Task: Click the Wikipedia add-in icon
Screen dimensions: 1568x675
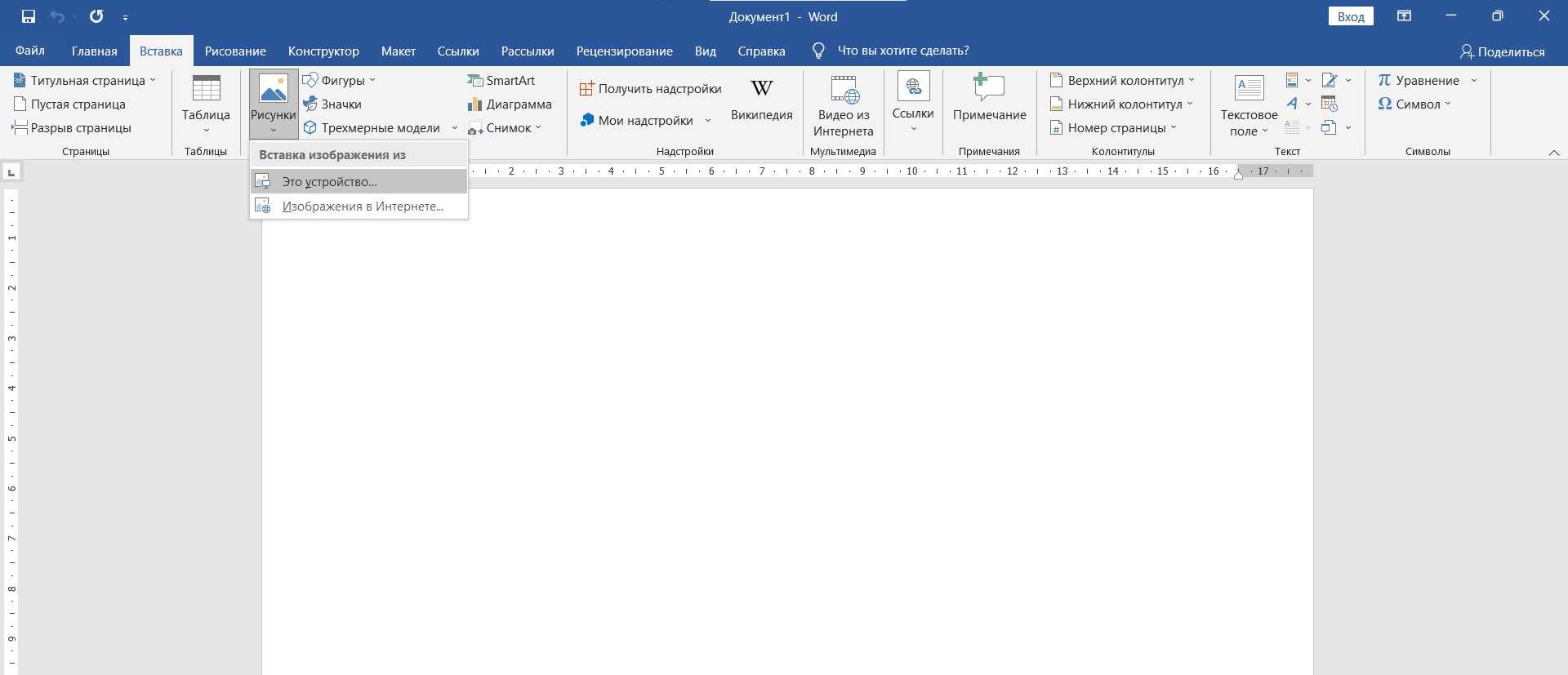Action: click(761, 88)
